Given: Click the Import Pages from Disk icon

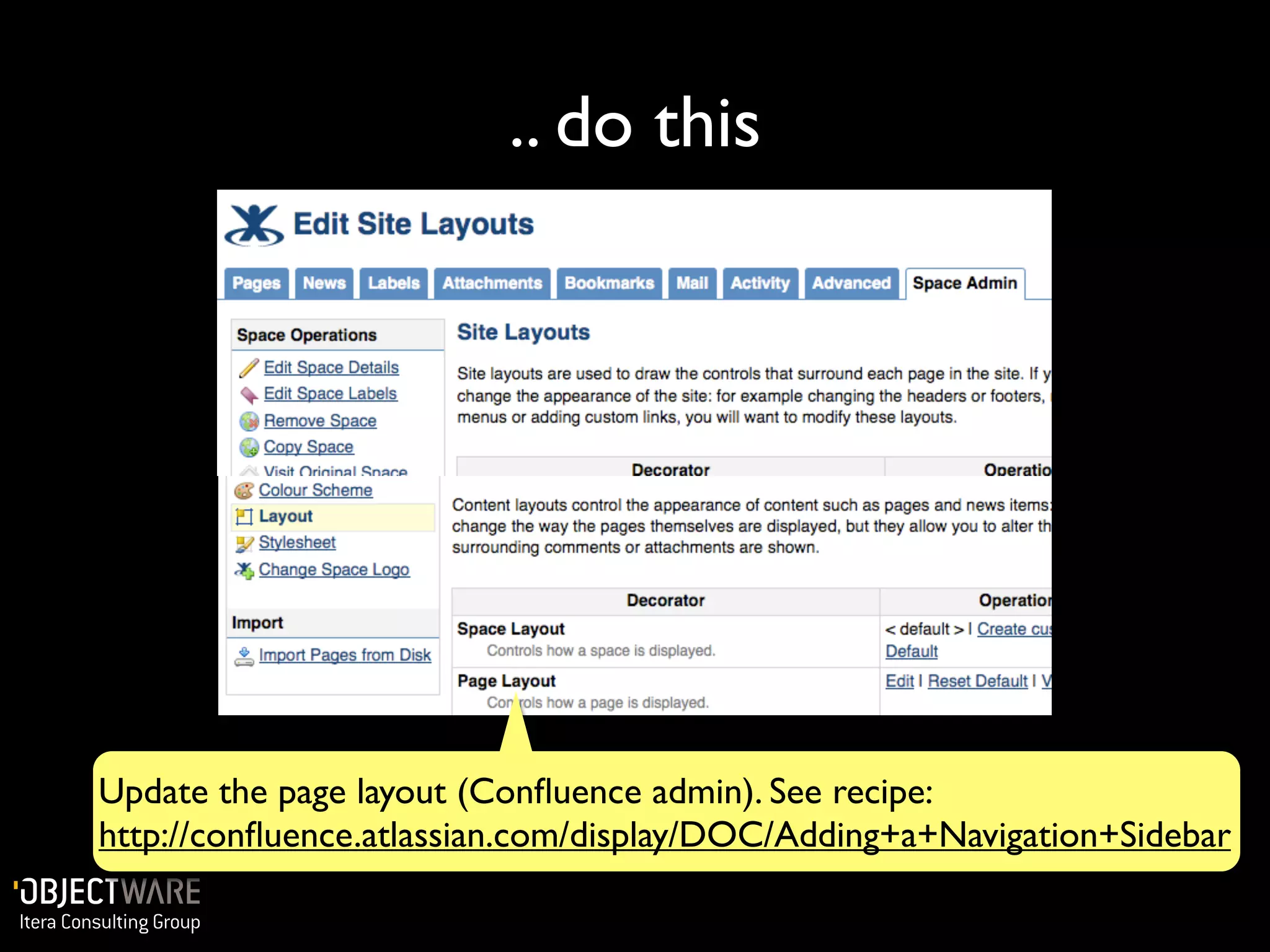Looking at the screenshot, I should click(244, 656).
